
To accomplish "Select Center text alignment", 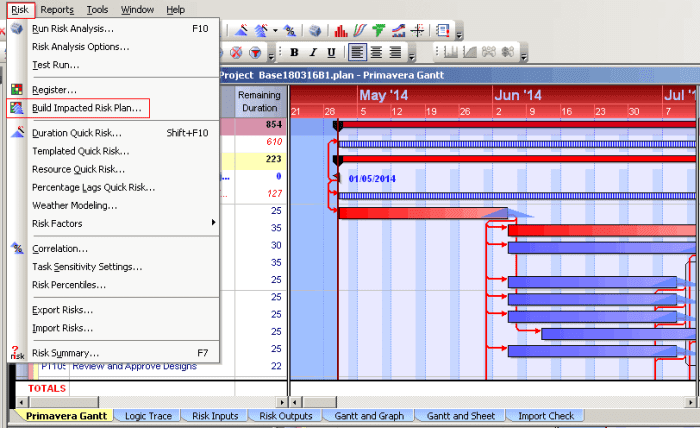I will 376,53.
